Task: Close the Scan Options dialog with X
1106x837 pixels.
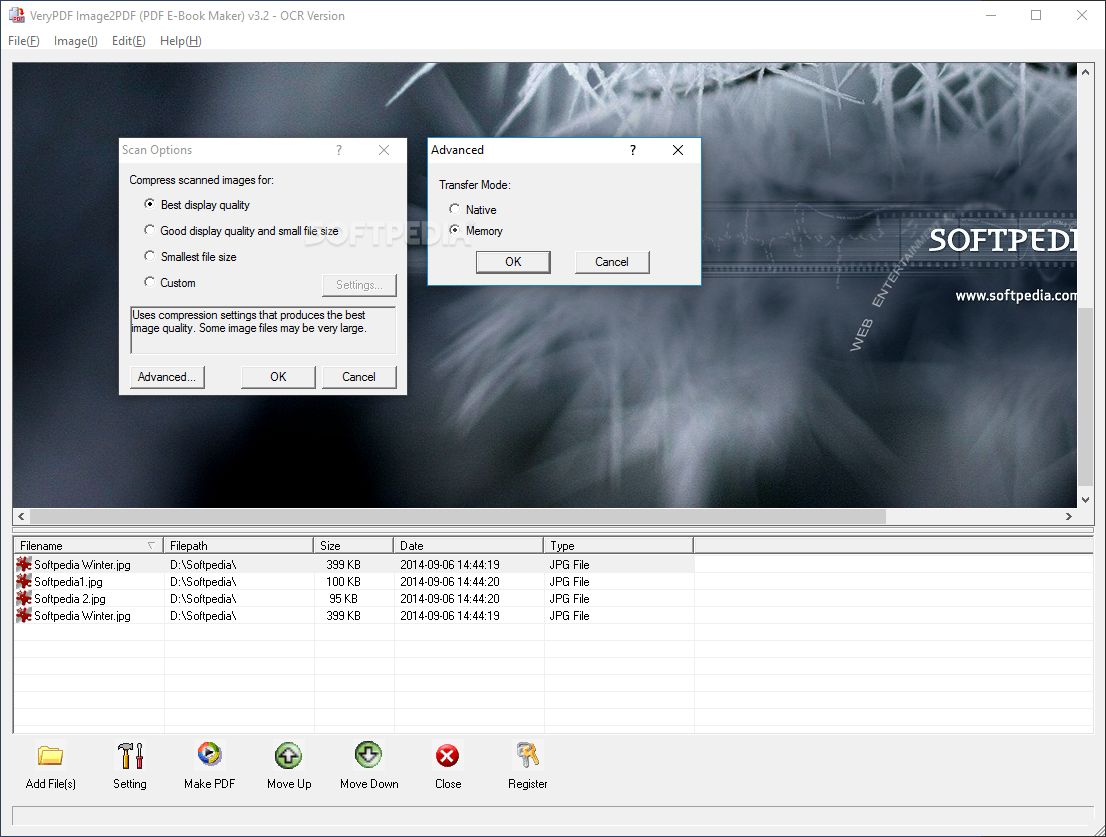Action: coord(384,150)
